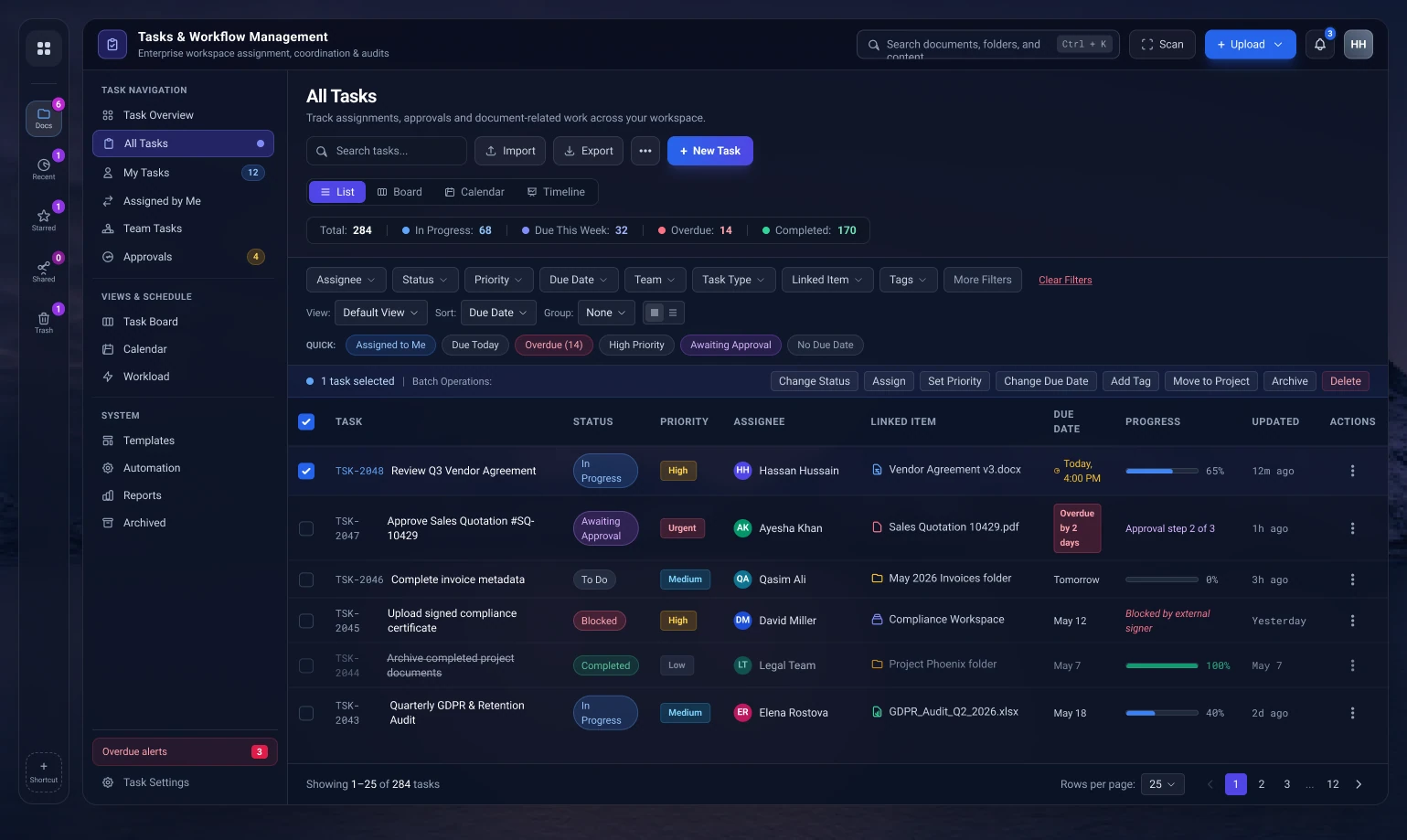Expand the Status filter dropdown

click(425, 280)
